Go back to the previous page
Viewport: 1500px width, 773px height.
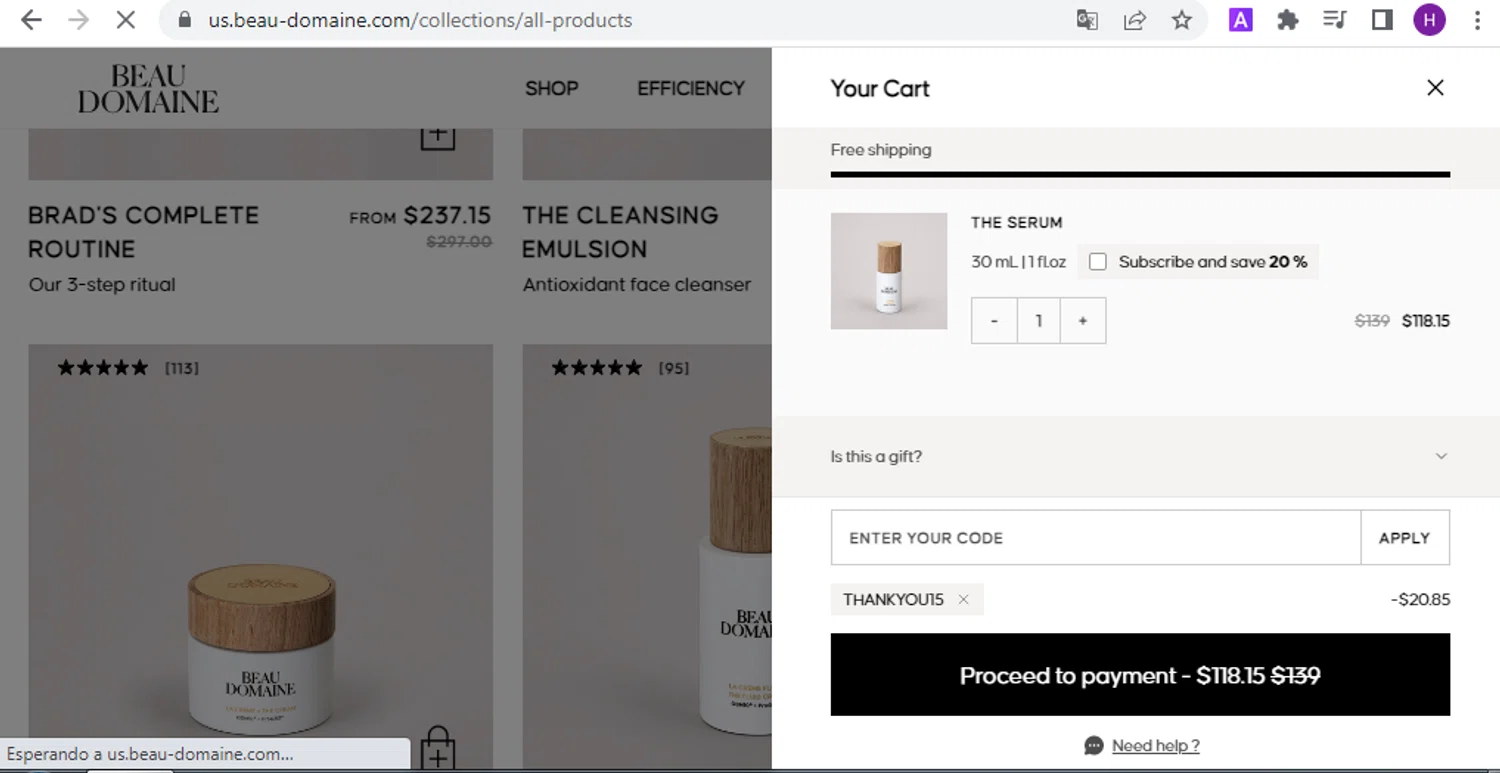pos(31,20)
